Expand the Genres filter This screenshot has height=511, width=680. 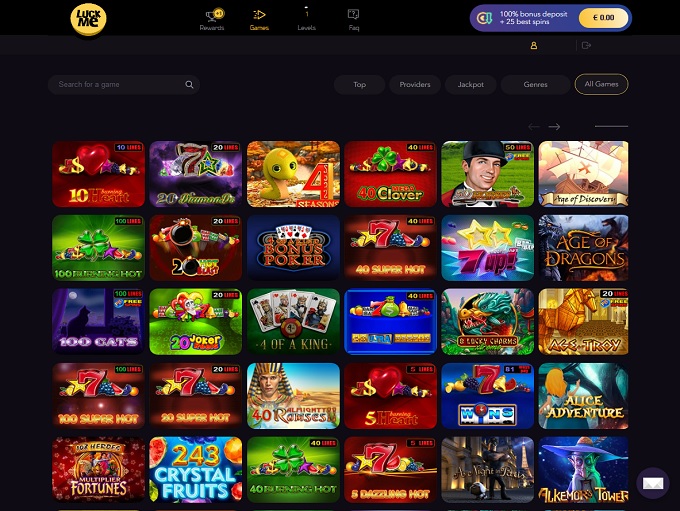coord(536,85)
